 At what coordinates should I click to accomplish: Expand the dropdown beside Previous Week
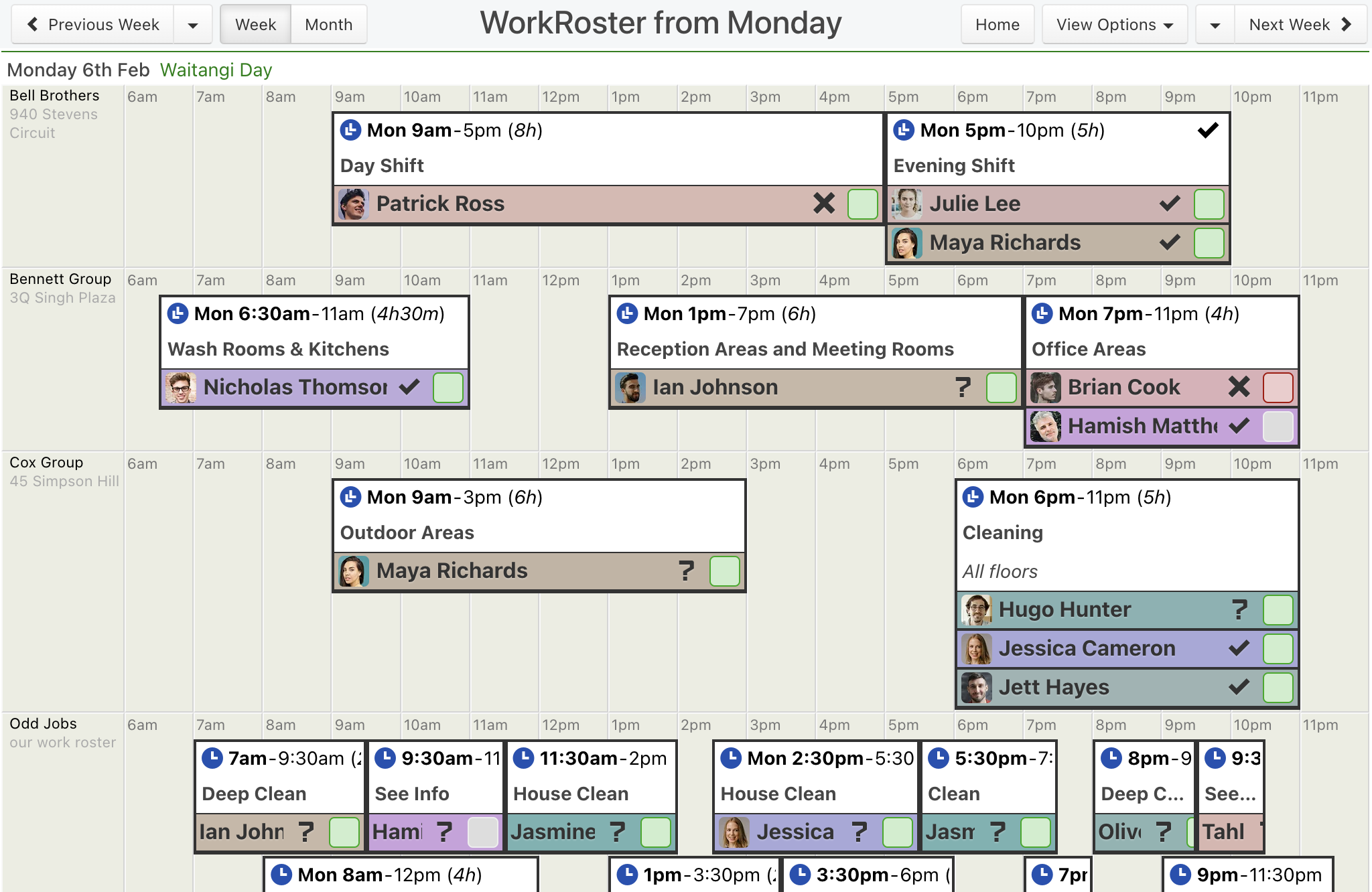point(193,25)
